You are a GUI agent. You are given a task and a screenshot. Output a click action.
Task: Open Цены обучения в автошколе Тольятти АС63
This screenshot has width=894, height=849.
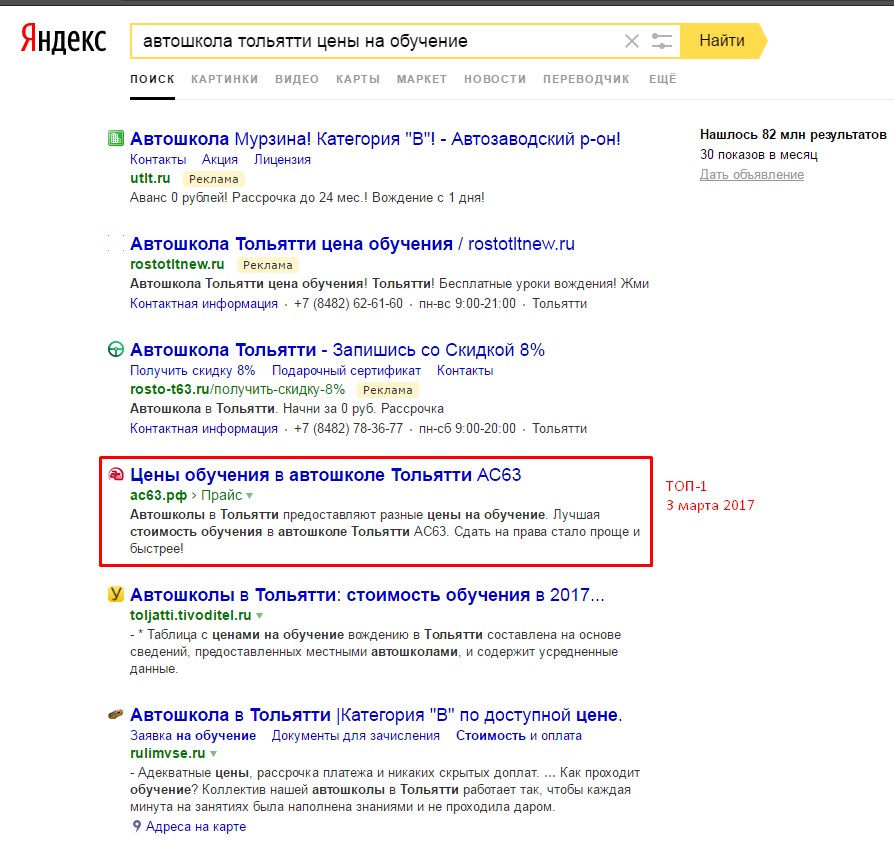click(x=326, y=474)
